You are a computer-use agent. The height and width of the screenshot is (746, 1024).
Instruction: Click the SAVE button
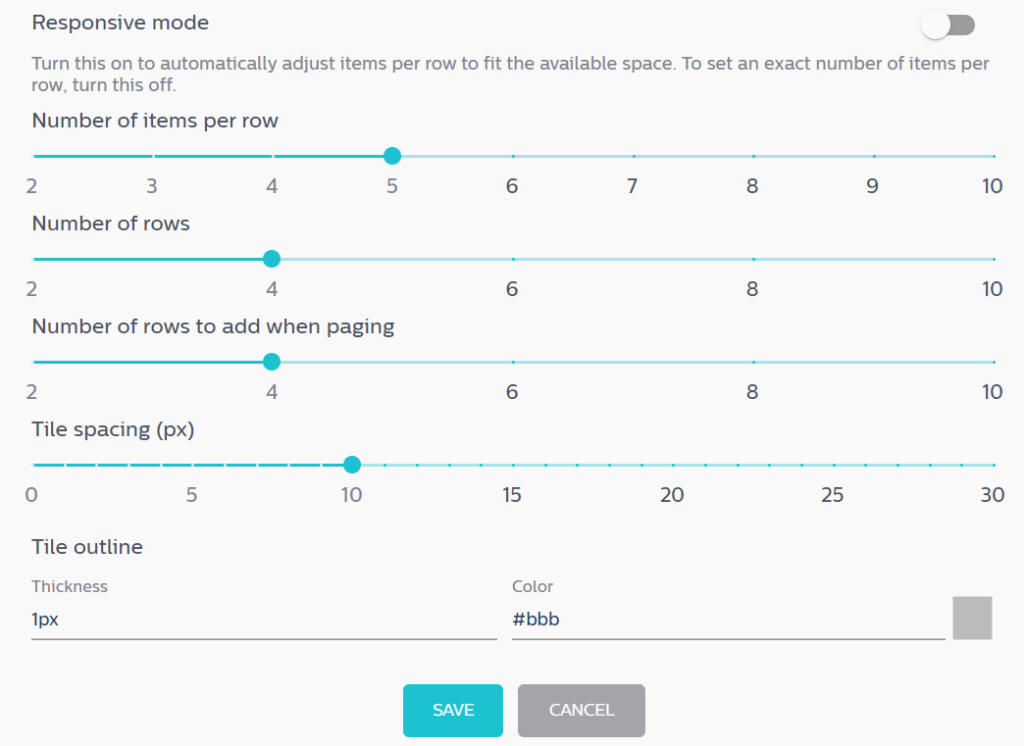(x=453, y=711)
